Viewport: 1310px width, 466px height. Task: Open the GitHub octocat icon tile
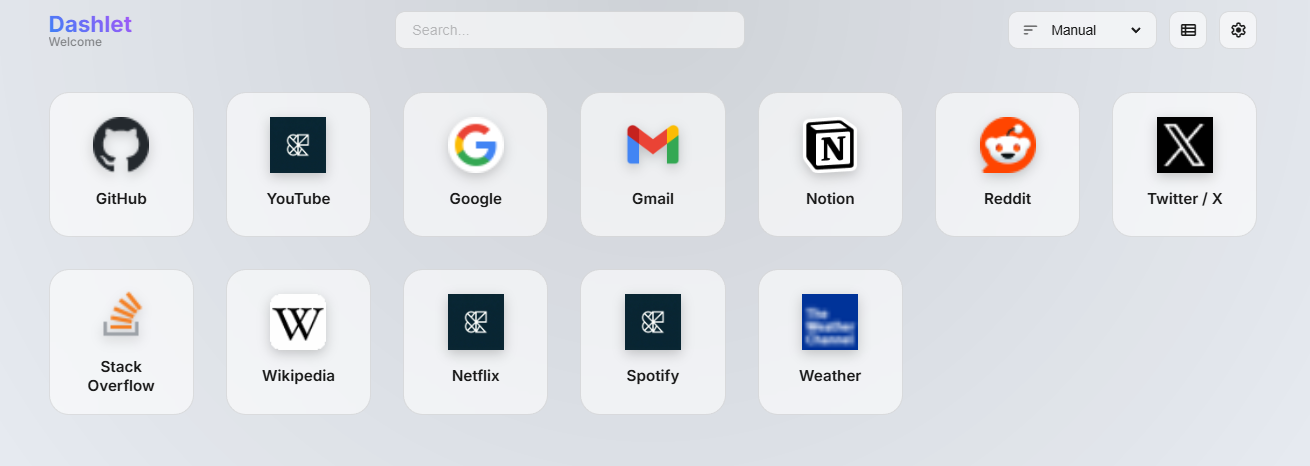(121, 145)
